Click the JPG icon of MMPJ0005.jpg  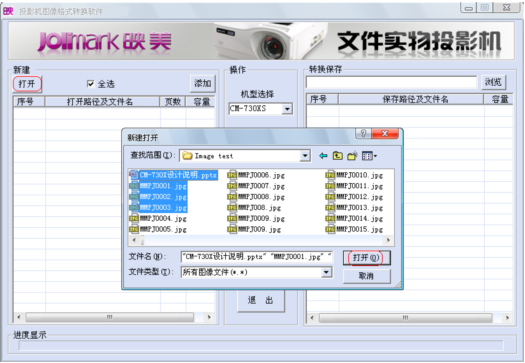point(134,229)
